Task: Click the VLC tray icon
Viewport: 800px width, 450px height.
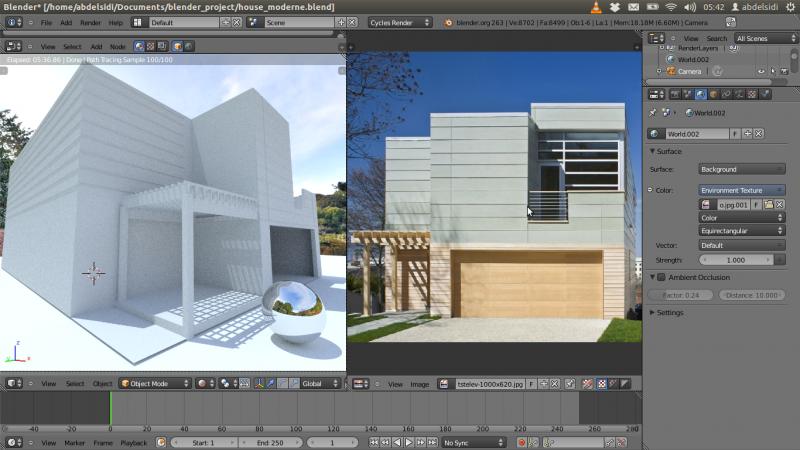Action: point(596,7)
